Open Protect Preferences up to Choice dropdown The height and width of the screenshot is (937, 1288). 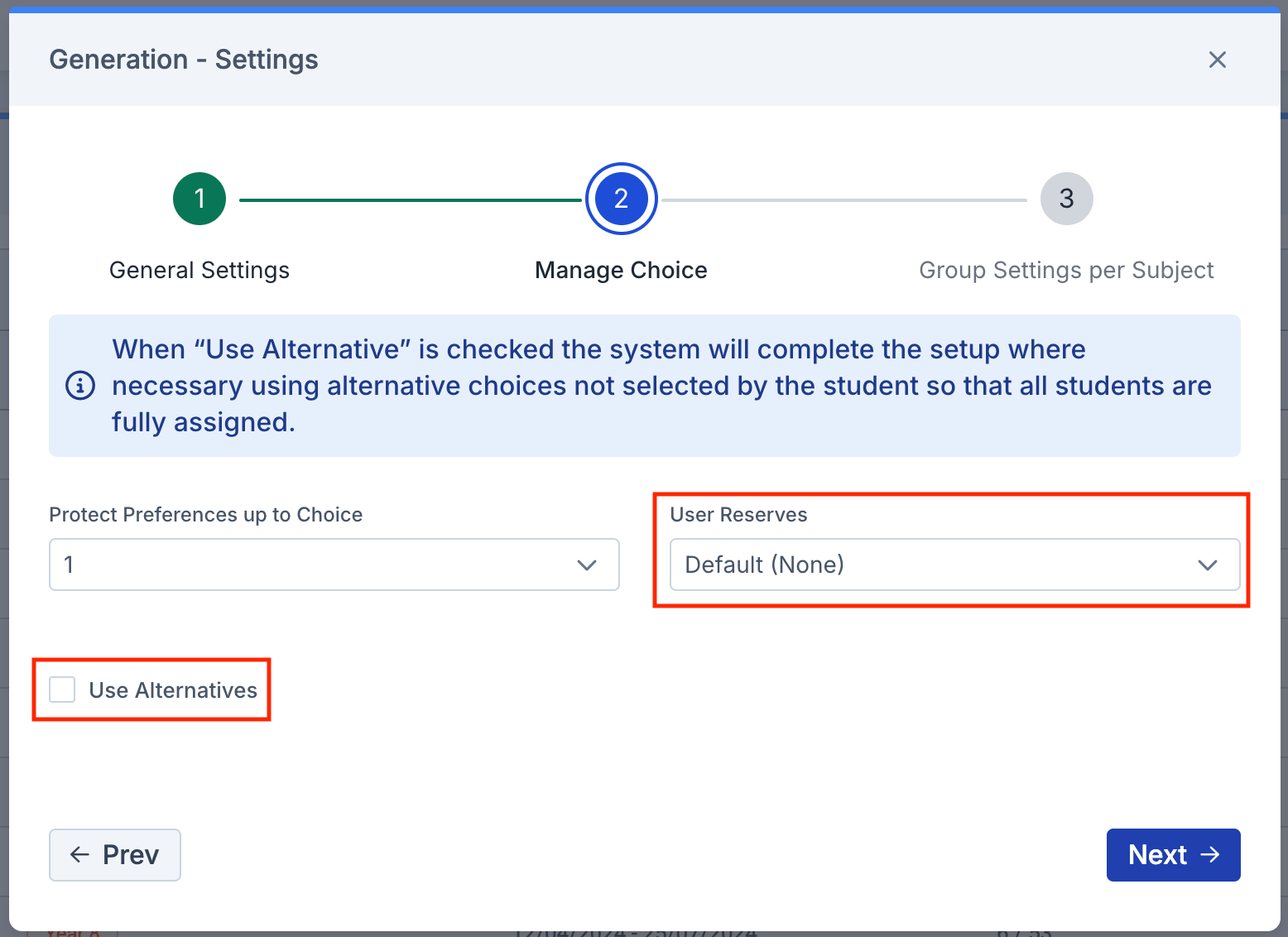pyautogui.click(x=334, y=565)
